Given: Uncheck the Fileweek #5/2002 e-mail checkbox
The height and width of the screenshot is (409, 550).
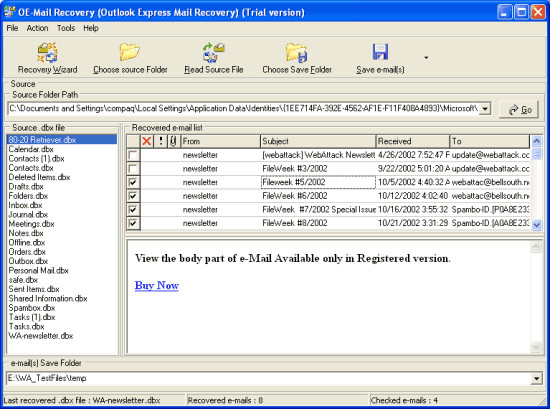Looking at the screenshot, I should (133, 182).
